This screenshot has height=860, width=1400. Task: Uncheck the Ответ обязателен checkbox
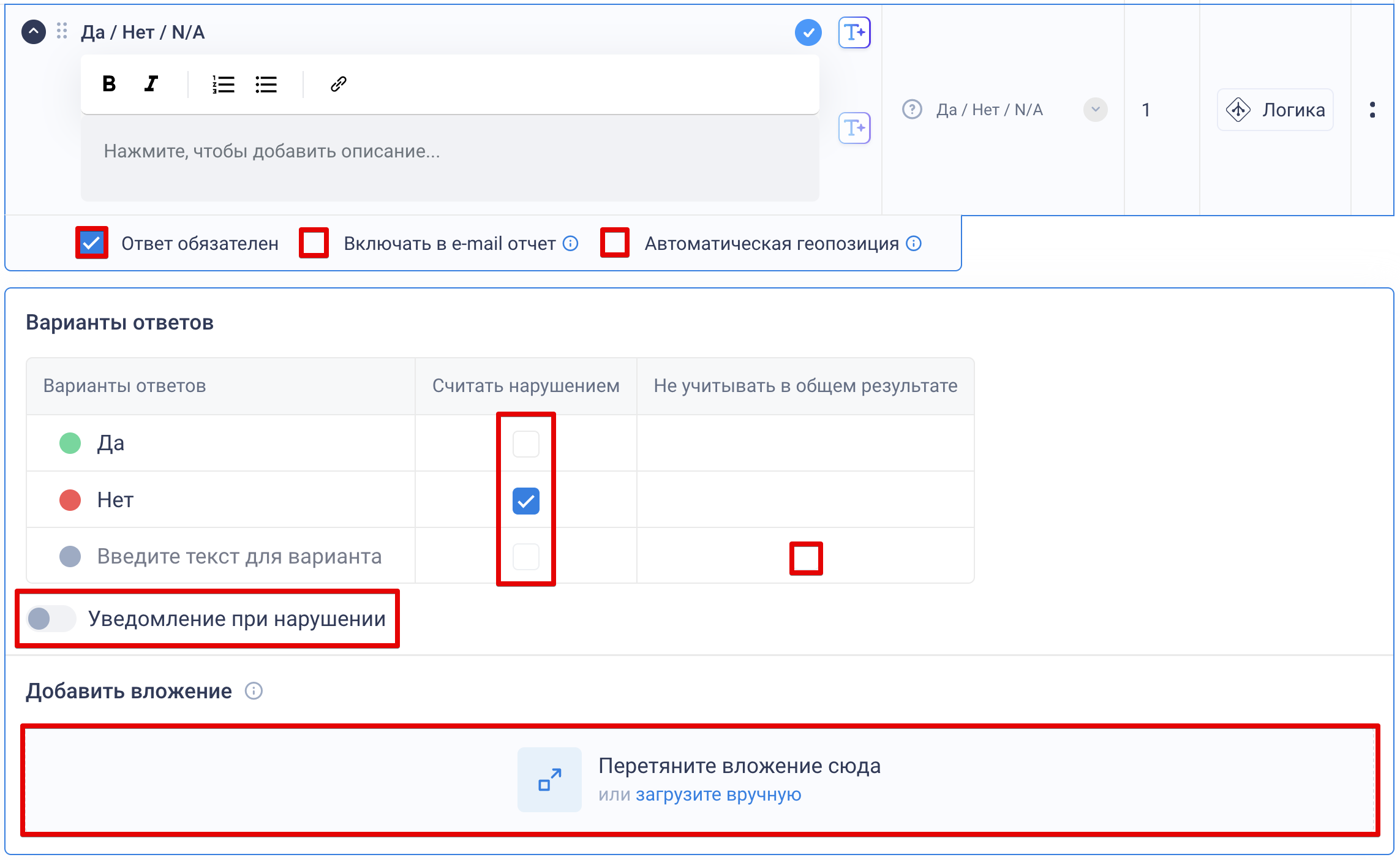click(92, 243)
